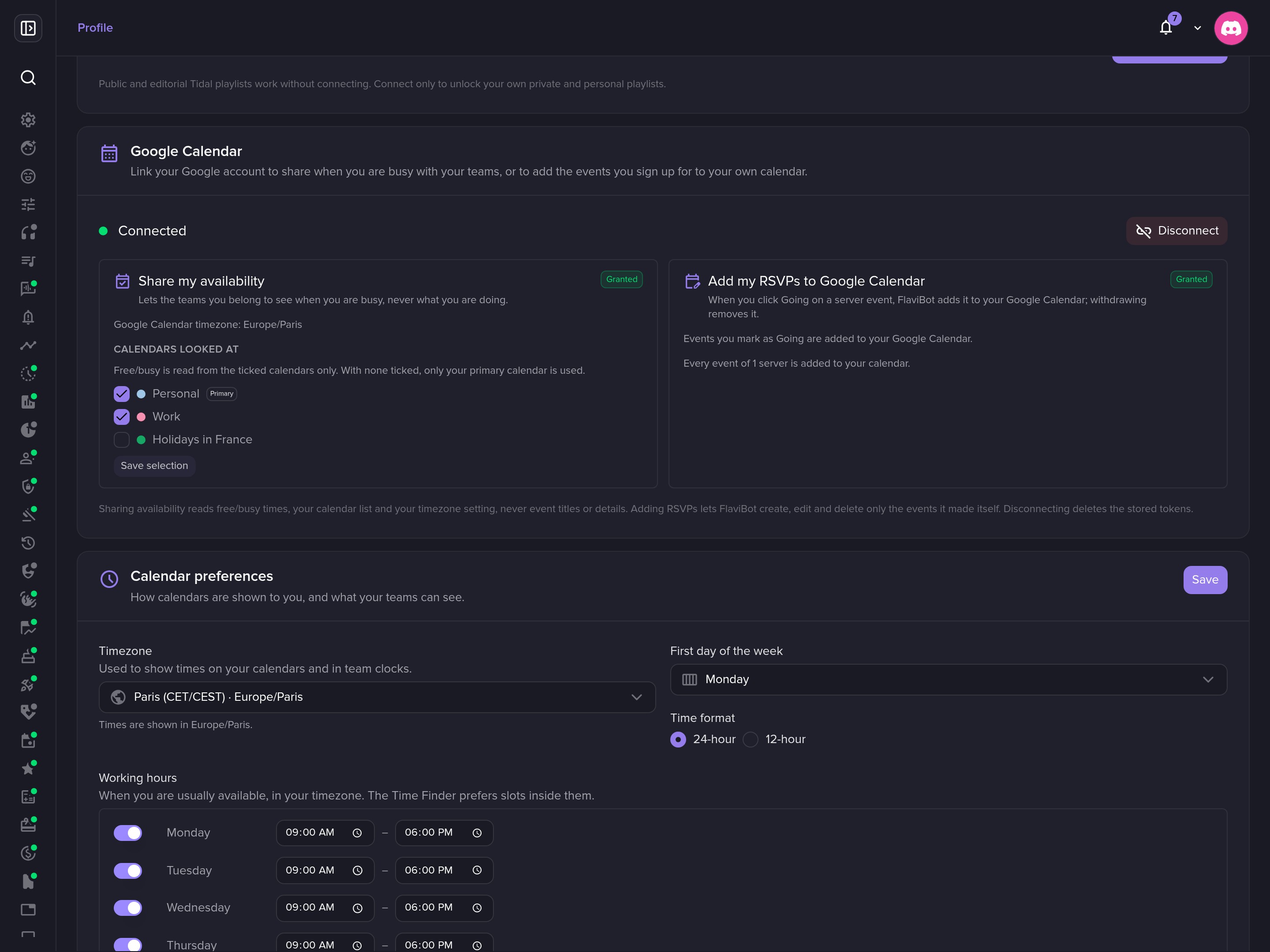Open search from the sidebar
The image size is (1270, 952).
click(x=28, y=78)
